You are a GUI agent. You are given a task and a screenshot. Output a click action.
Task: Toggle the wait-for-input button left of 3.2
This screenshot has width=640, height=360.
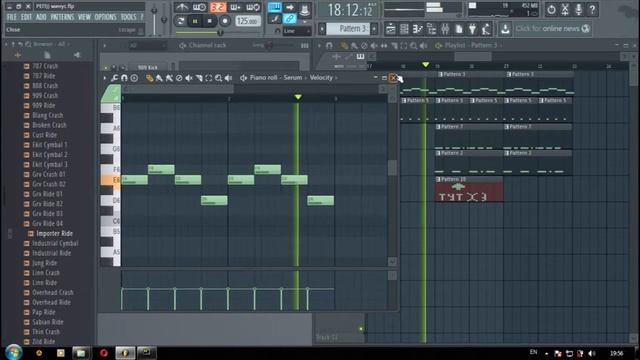click(x=200, y=7)
